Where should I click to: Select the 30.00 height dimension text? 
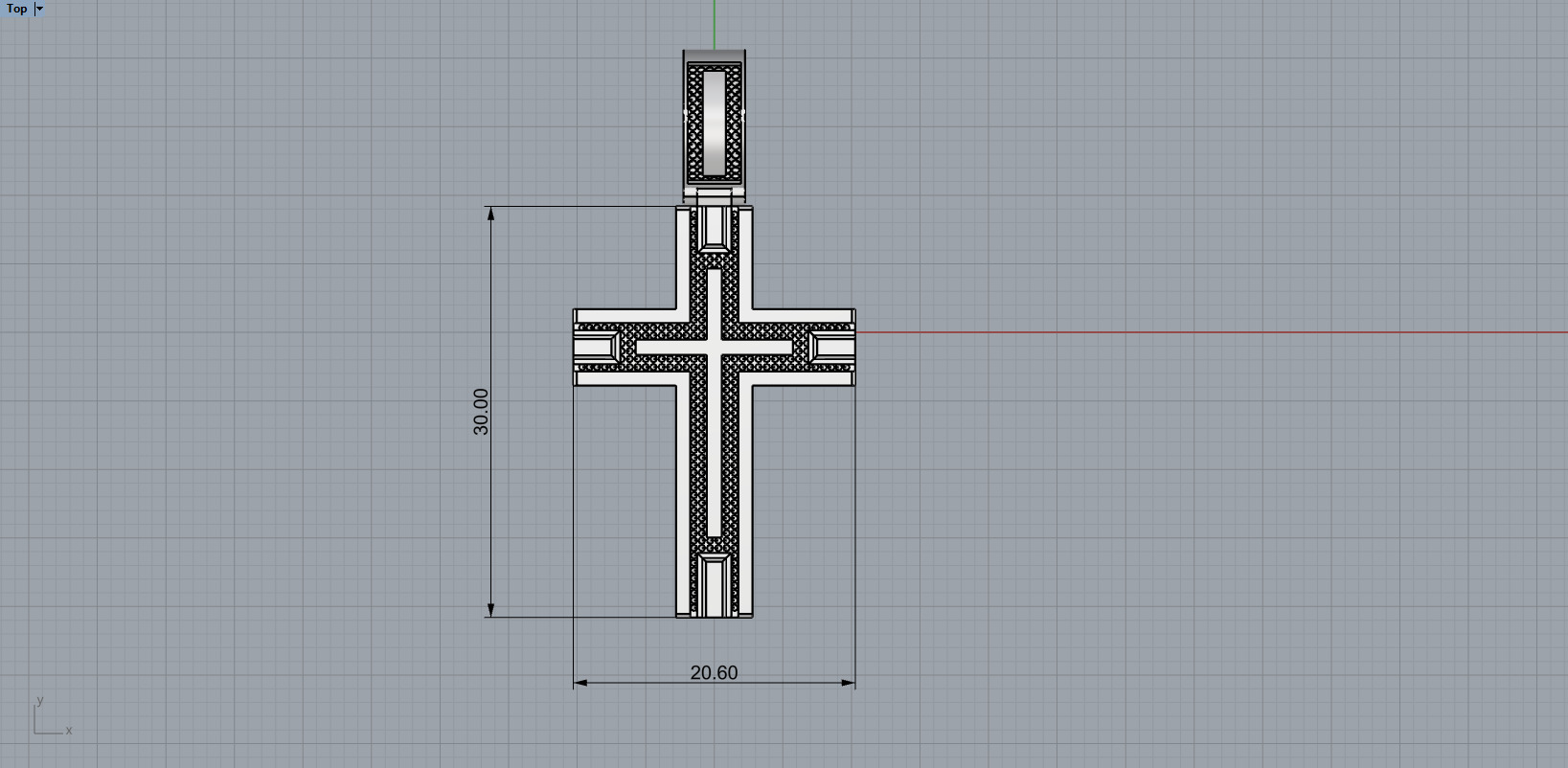481,412
